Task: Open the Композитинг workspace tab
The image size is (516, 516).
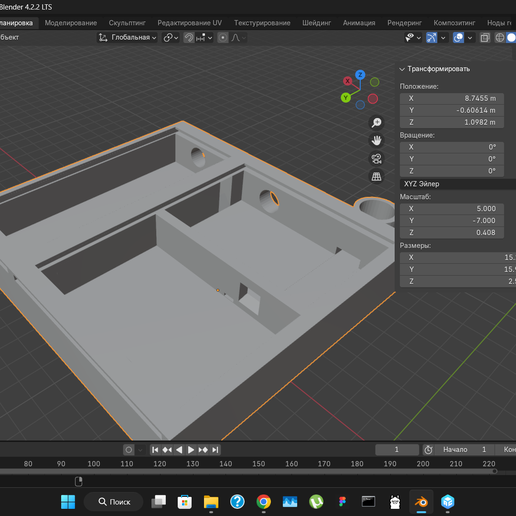Action: tap(454, 23)
